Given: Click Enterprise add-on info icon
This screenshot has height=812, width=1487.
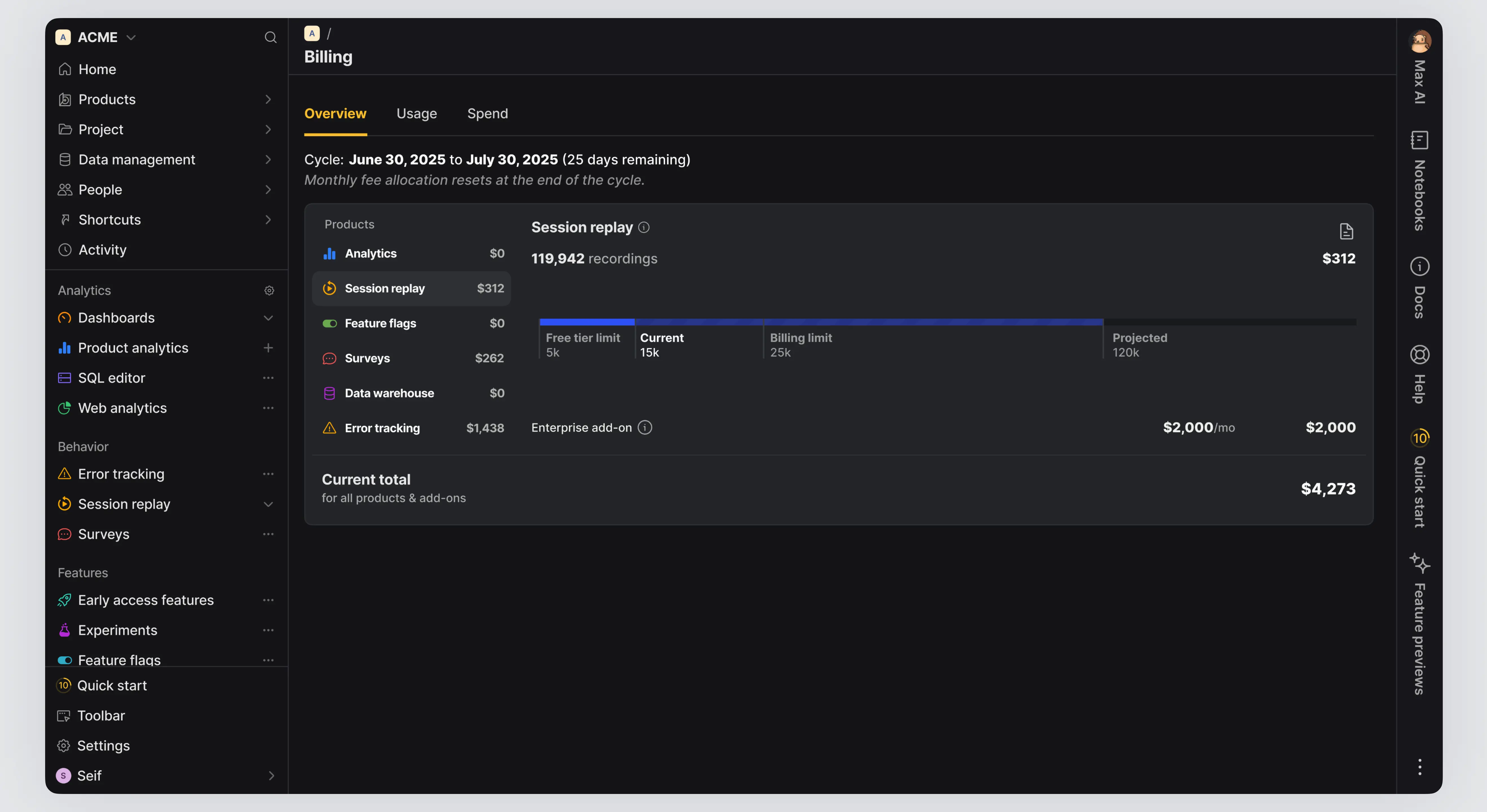Looking at the screenshot, I should [645, 428].
